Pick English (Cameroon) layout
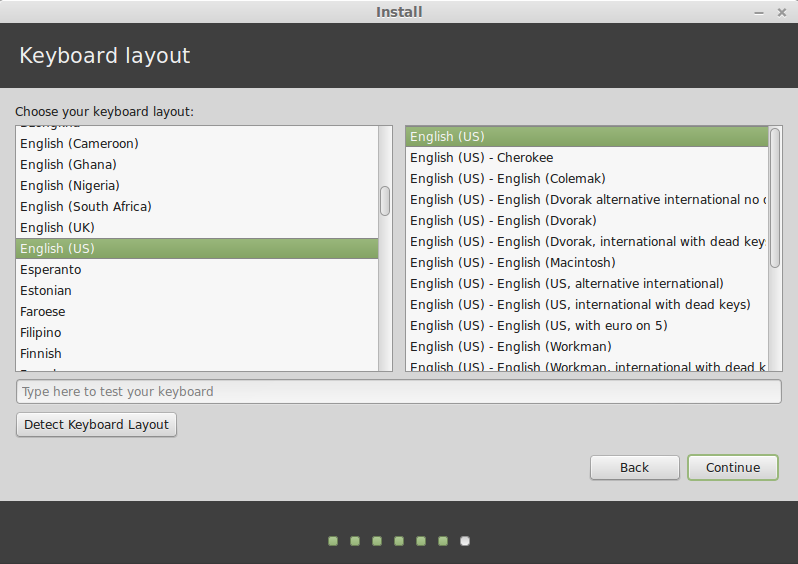798x564 pixels. 197,144
